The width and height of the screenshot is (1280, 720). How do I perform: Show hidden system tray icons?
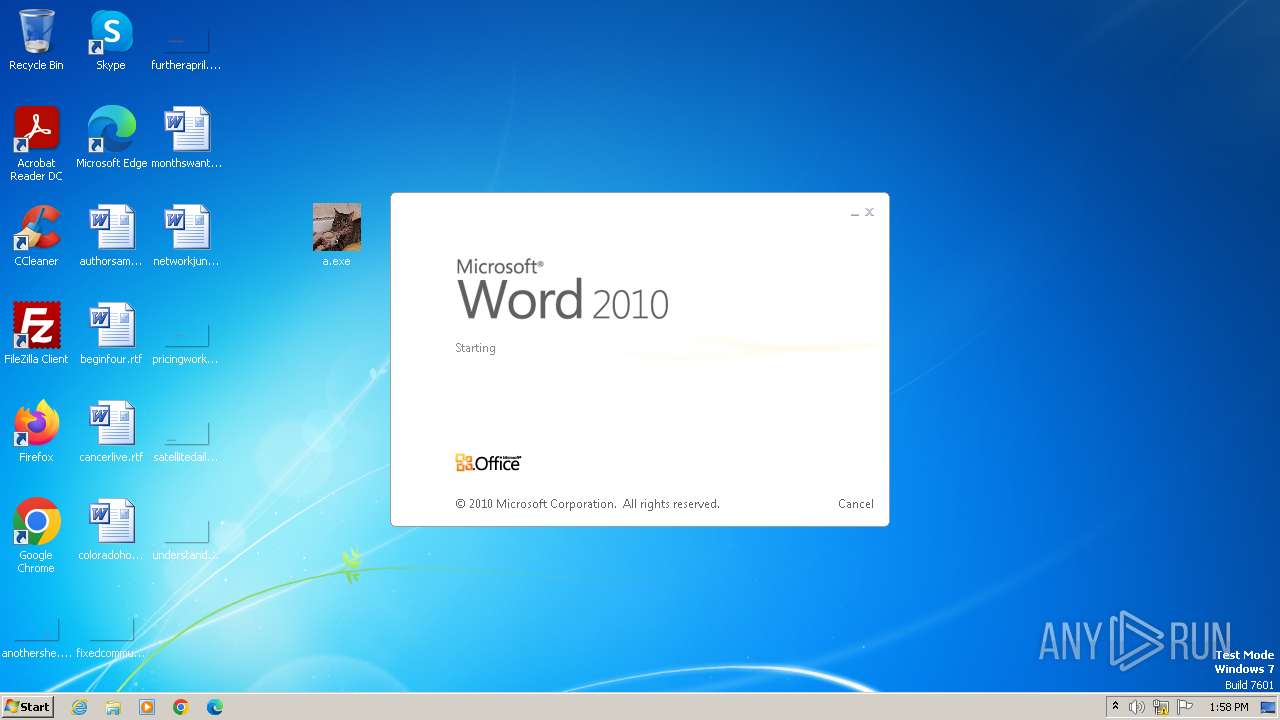[x=1115, y=707]
